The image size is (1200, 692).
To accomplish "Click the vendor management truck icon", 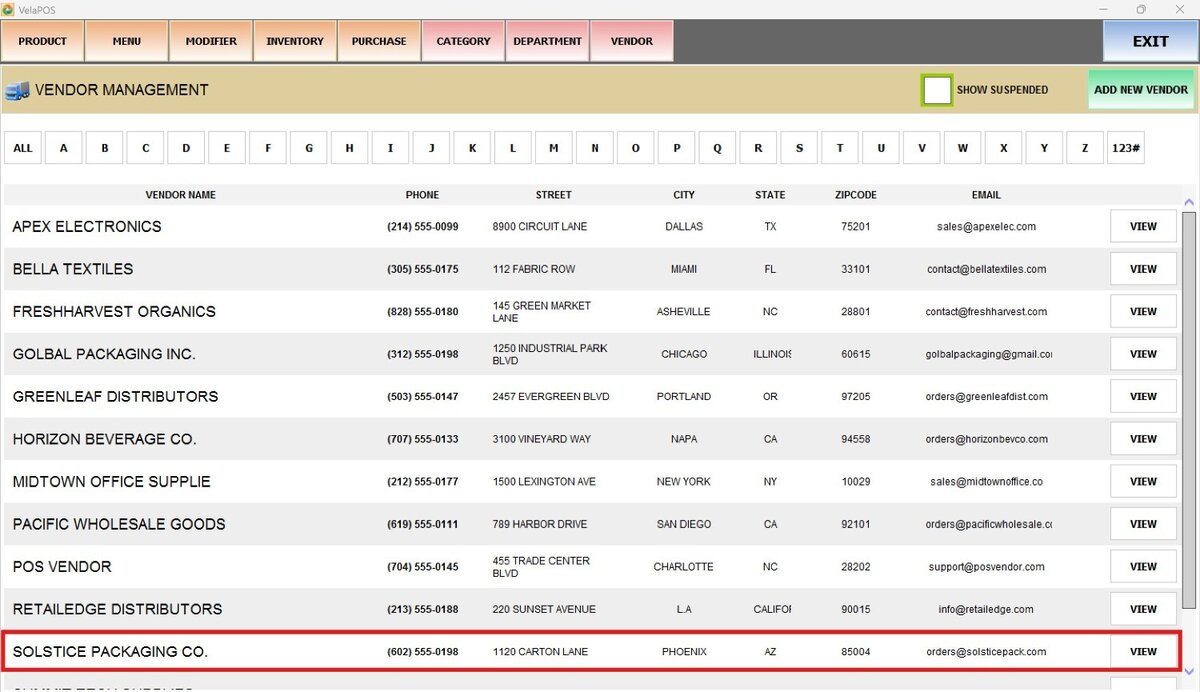I will click(x=17, y=90).
